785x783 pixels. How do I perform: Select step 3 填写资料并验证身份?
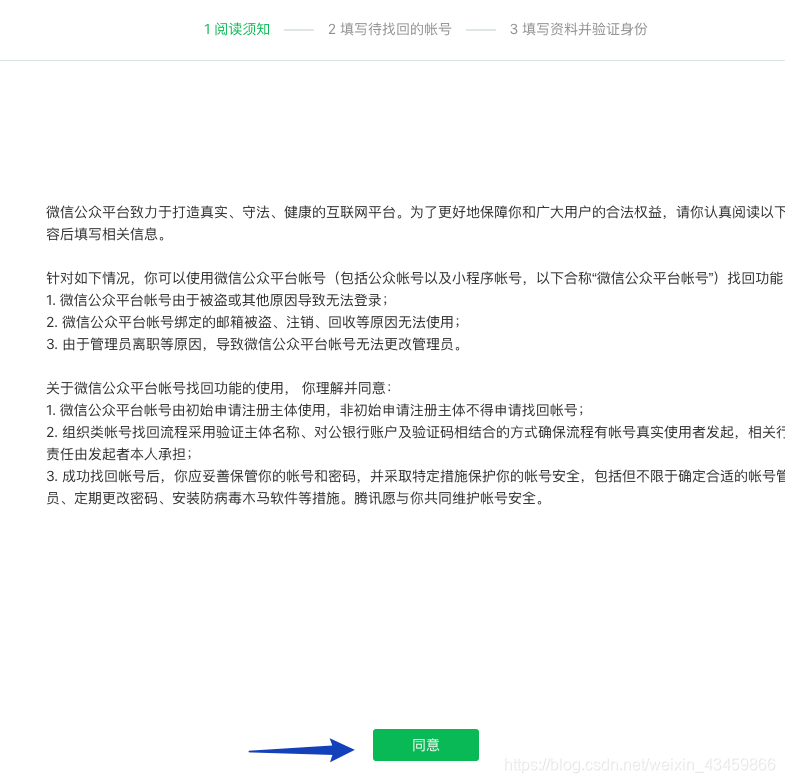point(578,29)
